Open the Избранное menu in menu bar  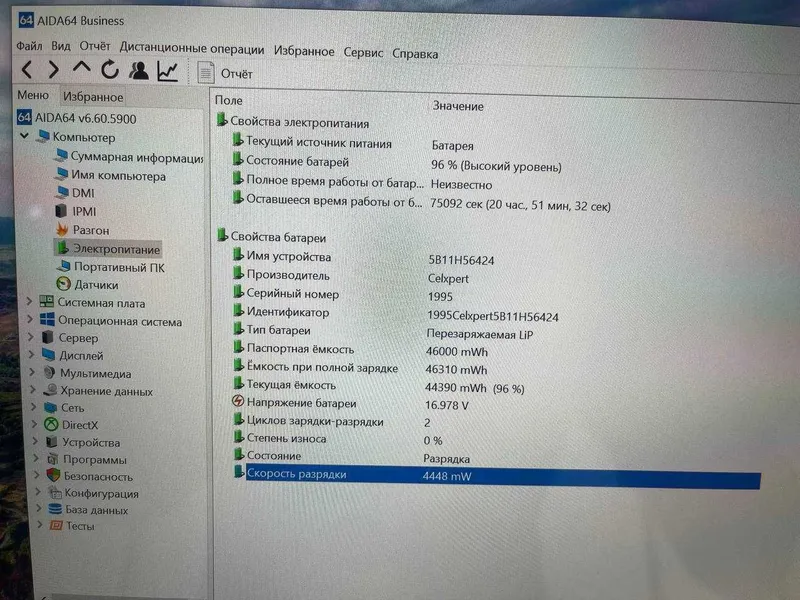tap(304, 51)
